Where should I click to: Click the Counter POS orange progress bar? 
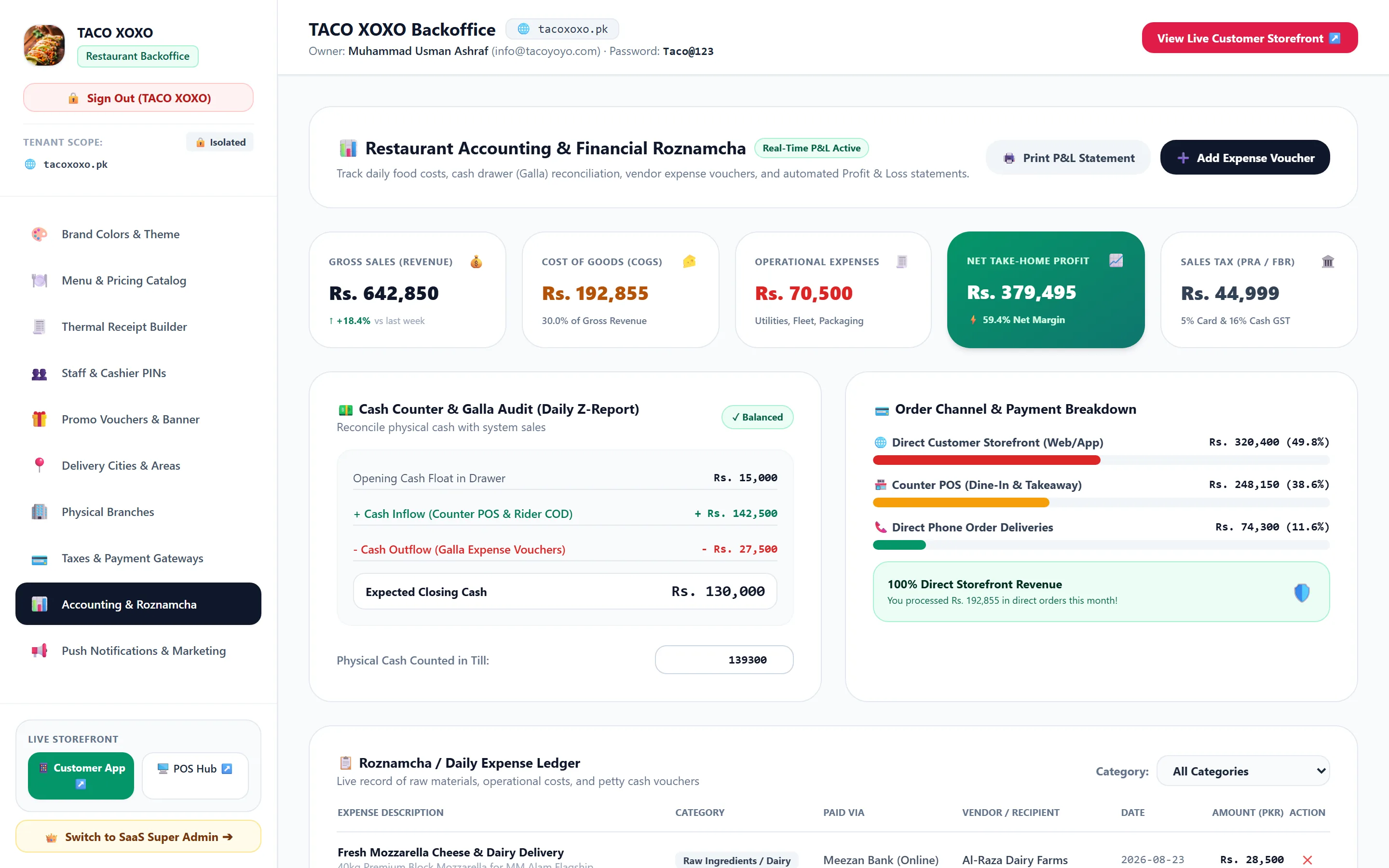[x=961, y=502]
